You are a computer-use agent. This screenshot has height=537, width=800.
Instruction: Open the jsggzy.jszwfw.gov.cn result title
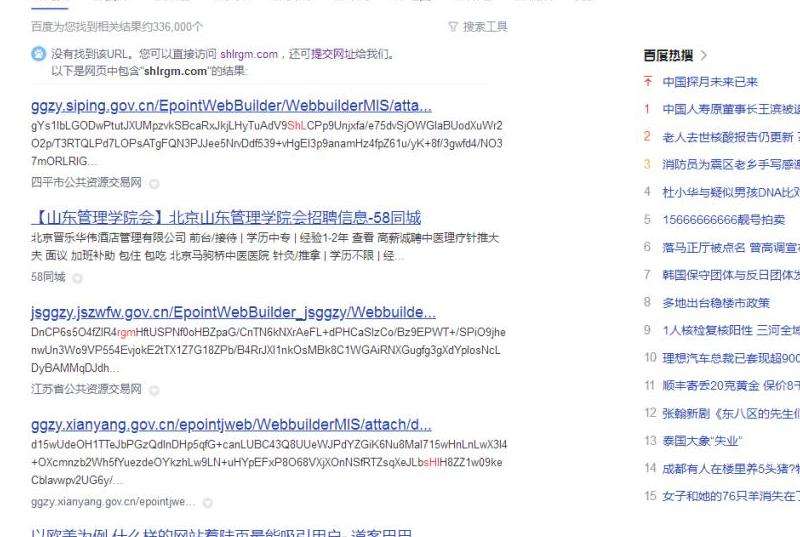[233, 312]
